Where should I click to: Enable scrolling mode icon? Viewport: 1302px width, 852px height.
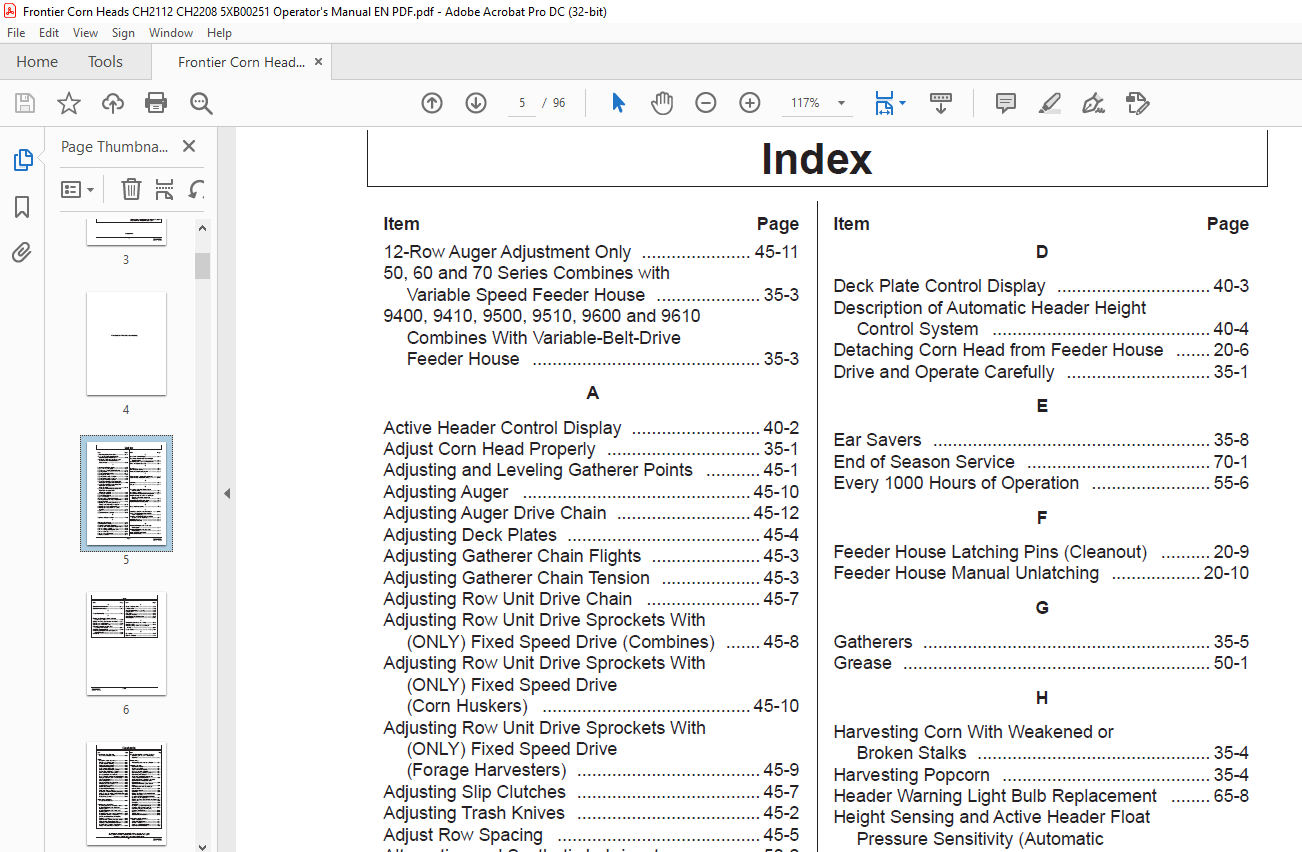tap(941, 103)
